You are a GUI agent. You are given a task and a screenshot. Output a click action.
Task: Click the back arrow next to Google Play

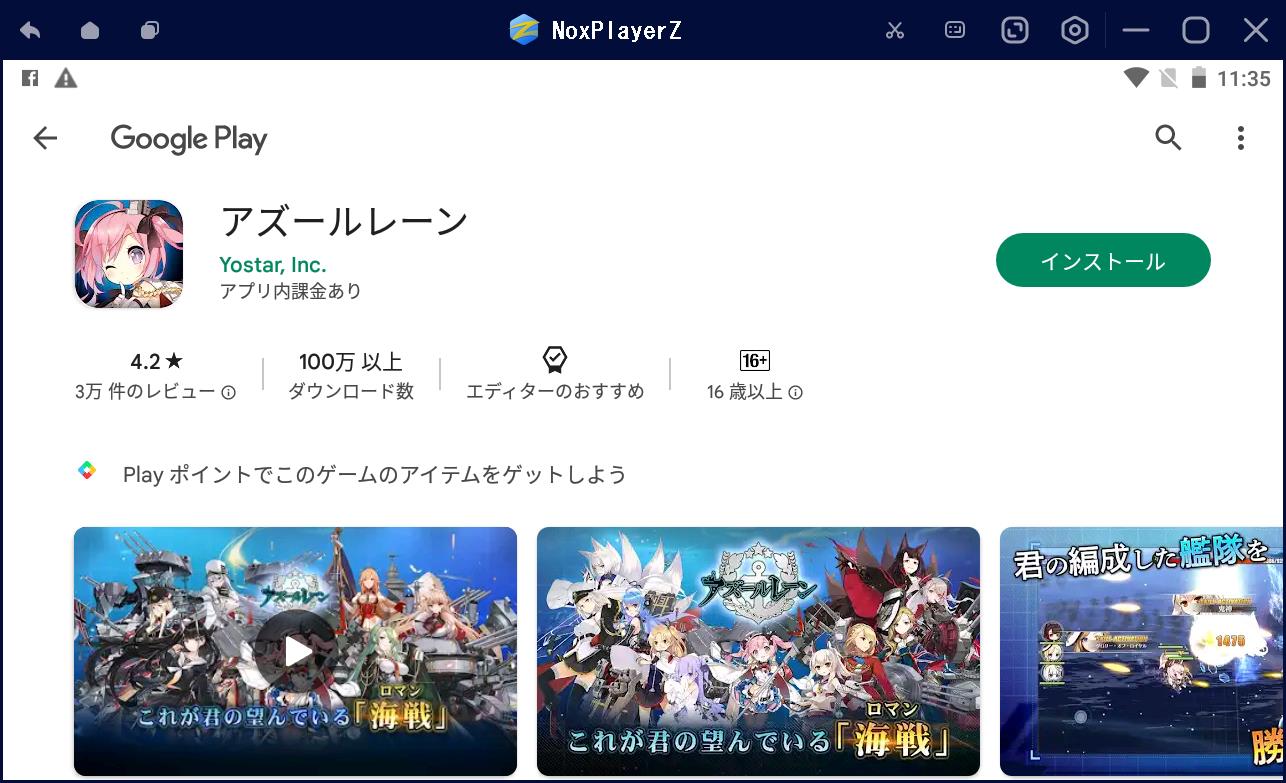[45, 138]
